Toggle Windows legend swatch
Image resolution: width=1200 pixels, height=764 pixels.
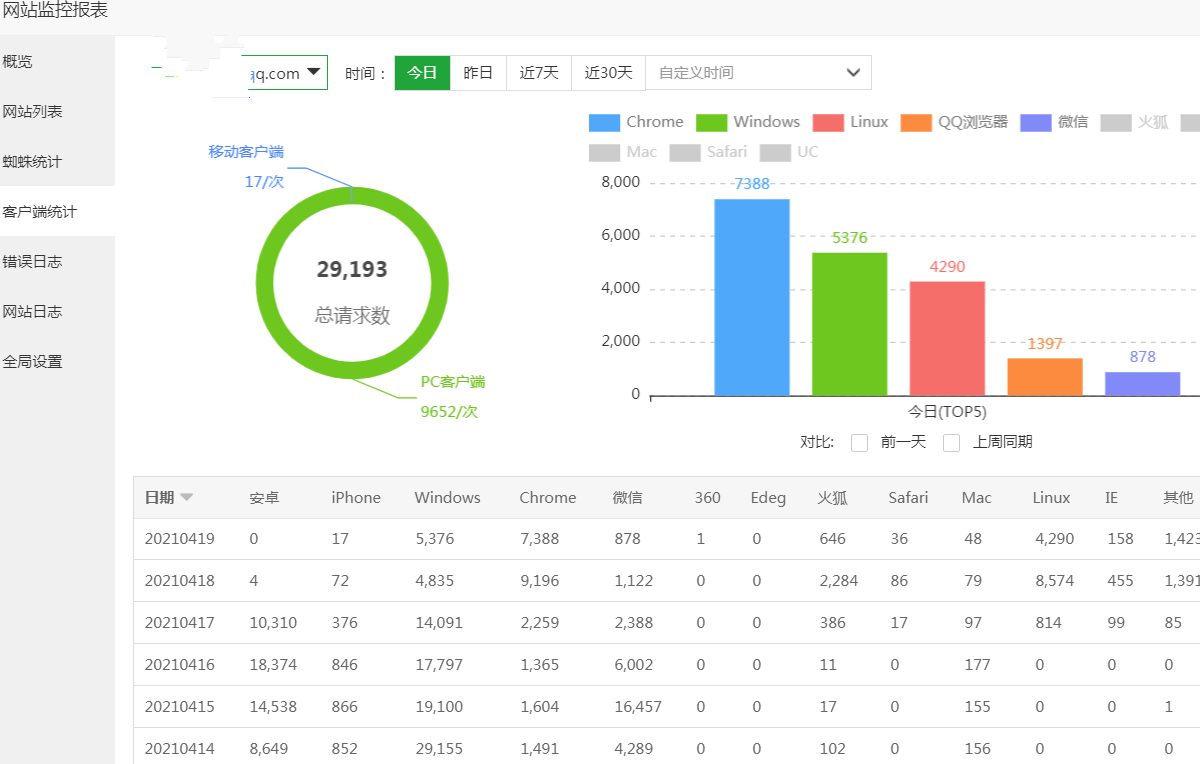pyautogui.click(x=711, y=123)
